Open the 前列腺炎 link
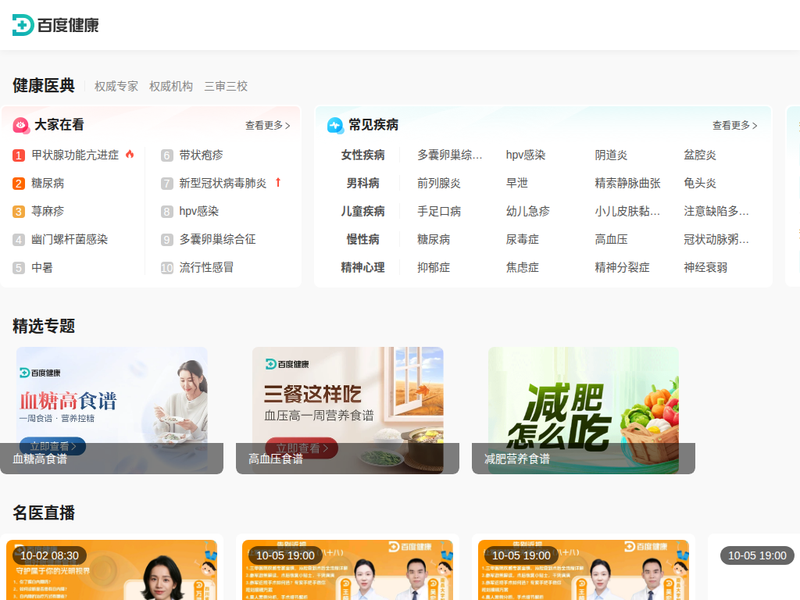Image resolution: width=800 pixels, height=600 pixels. [439, 183]
